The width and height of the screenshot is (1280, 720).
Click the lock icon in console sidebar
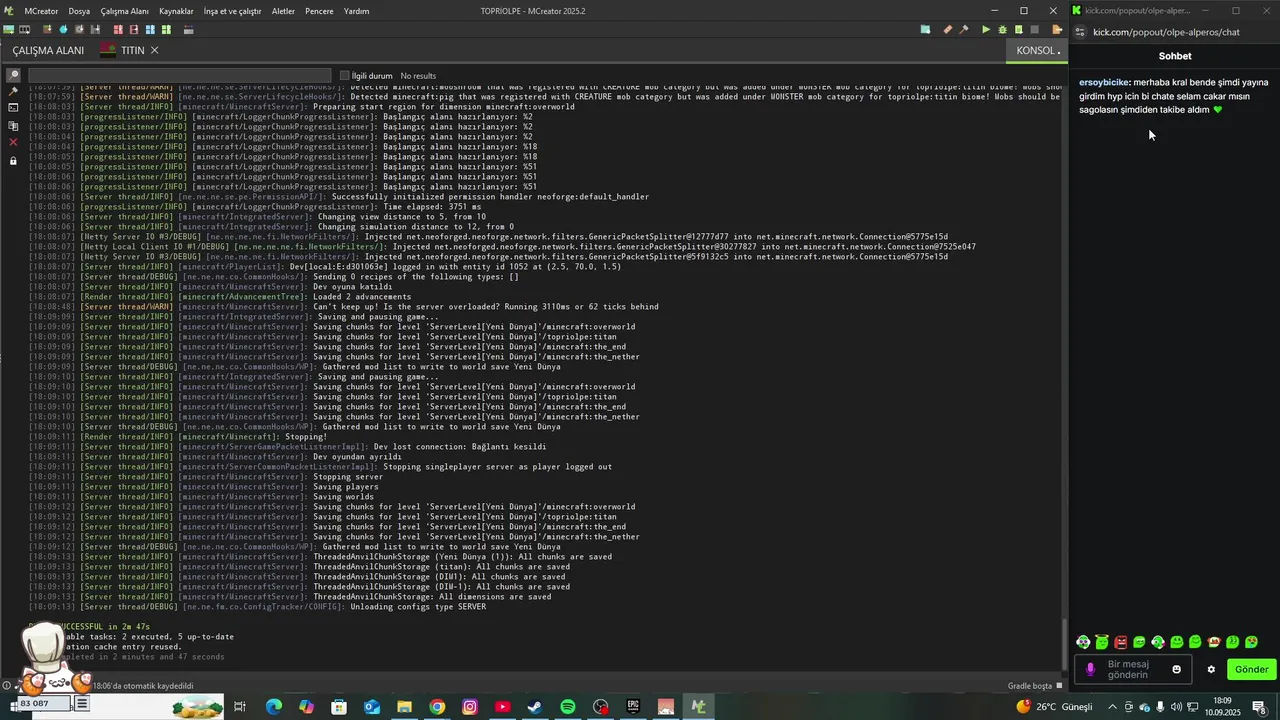pos(13,160)
